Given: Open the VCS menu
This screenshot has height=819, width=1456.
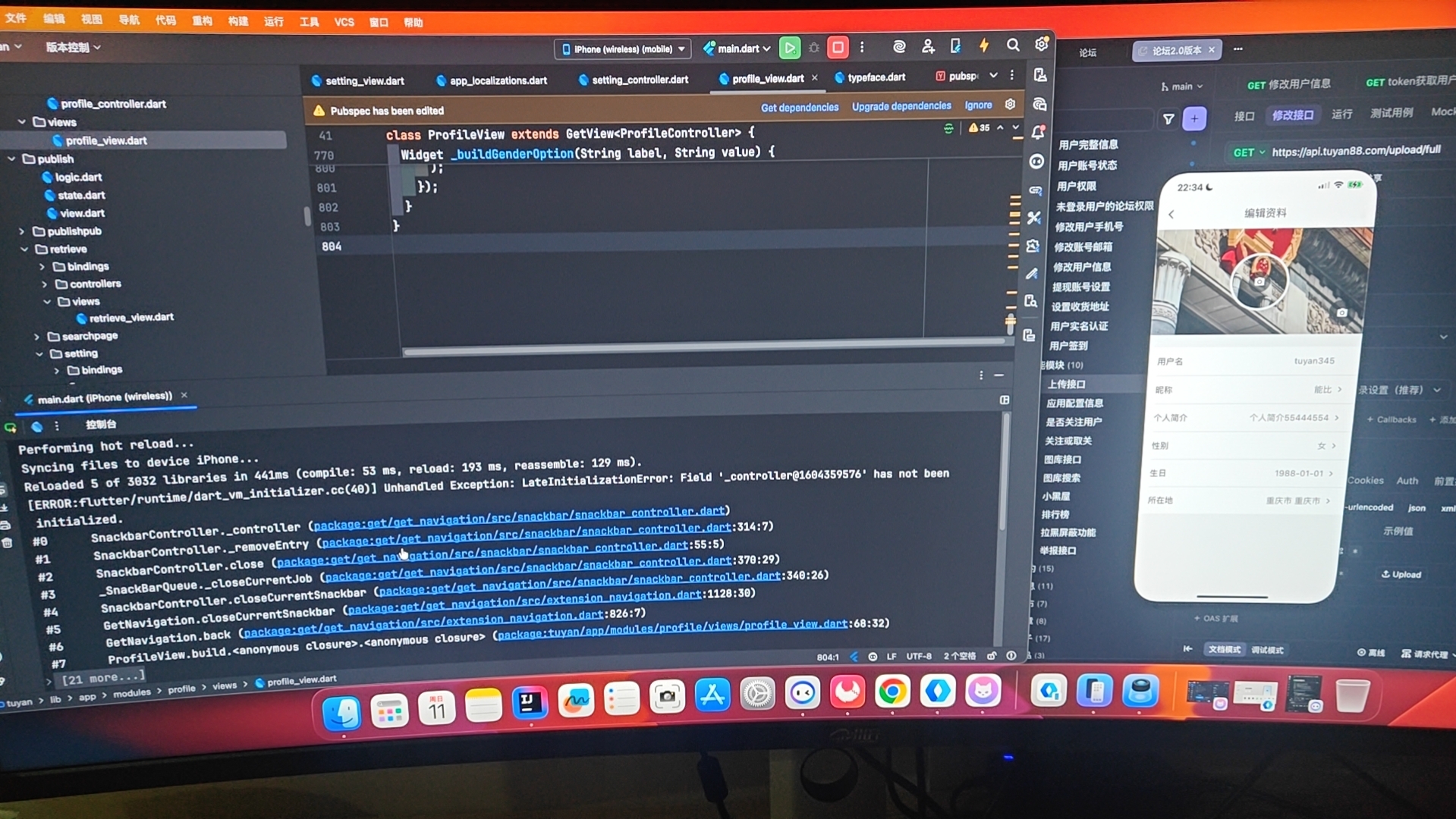Looking at the screenshot, I should pos(344,22).
